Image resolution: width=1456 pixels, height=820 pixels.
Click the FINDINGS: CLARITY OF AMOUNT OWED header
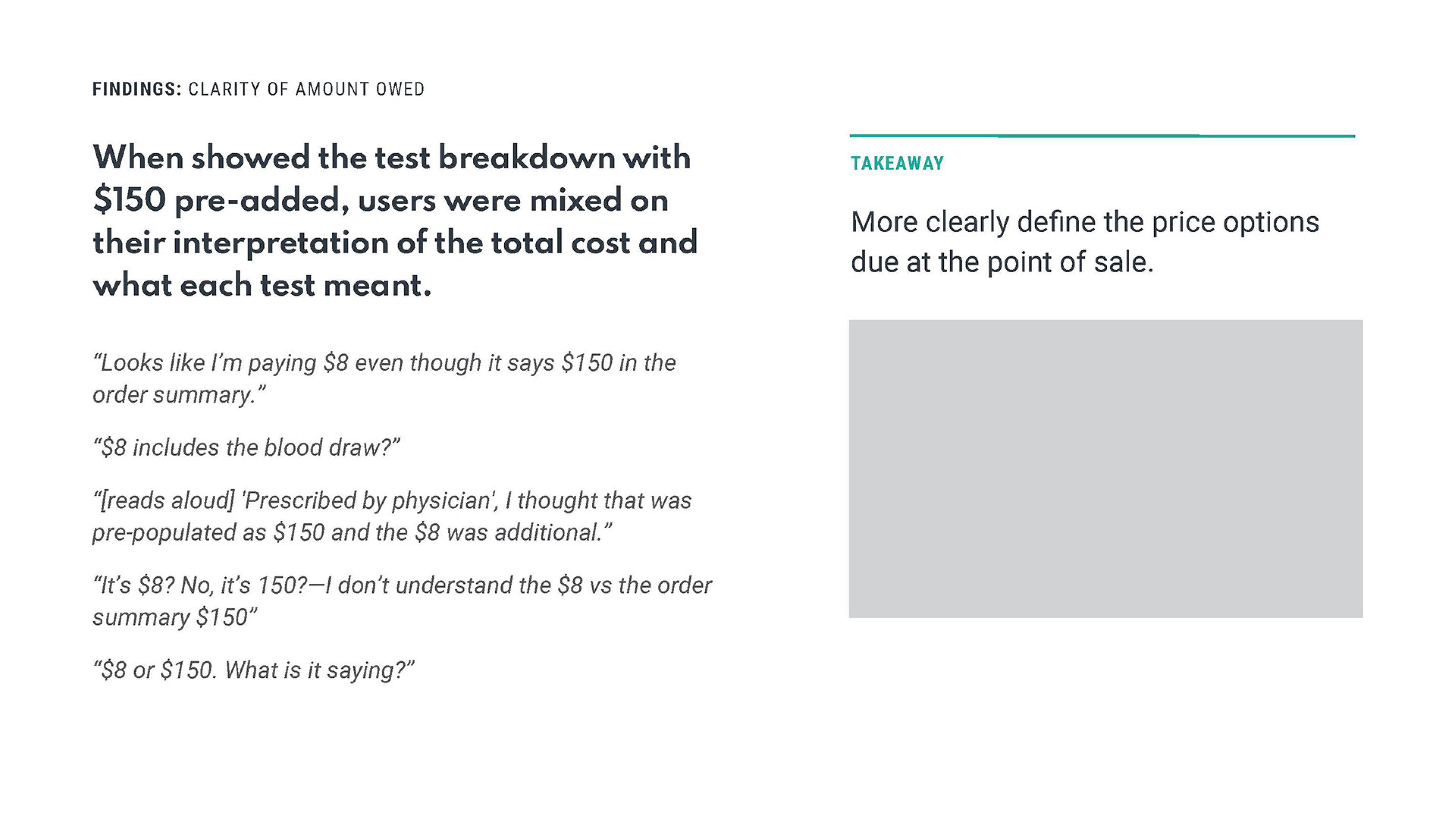258,89
